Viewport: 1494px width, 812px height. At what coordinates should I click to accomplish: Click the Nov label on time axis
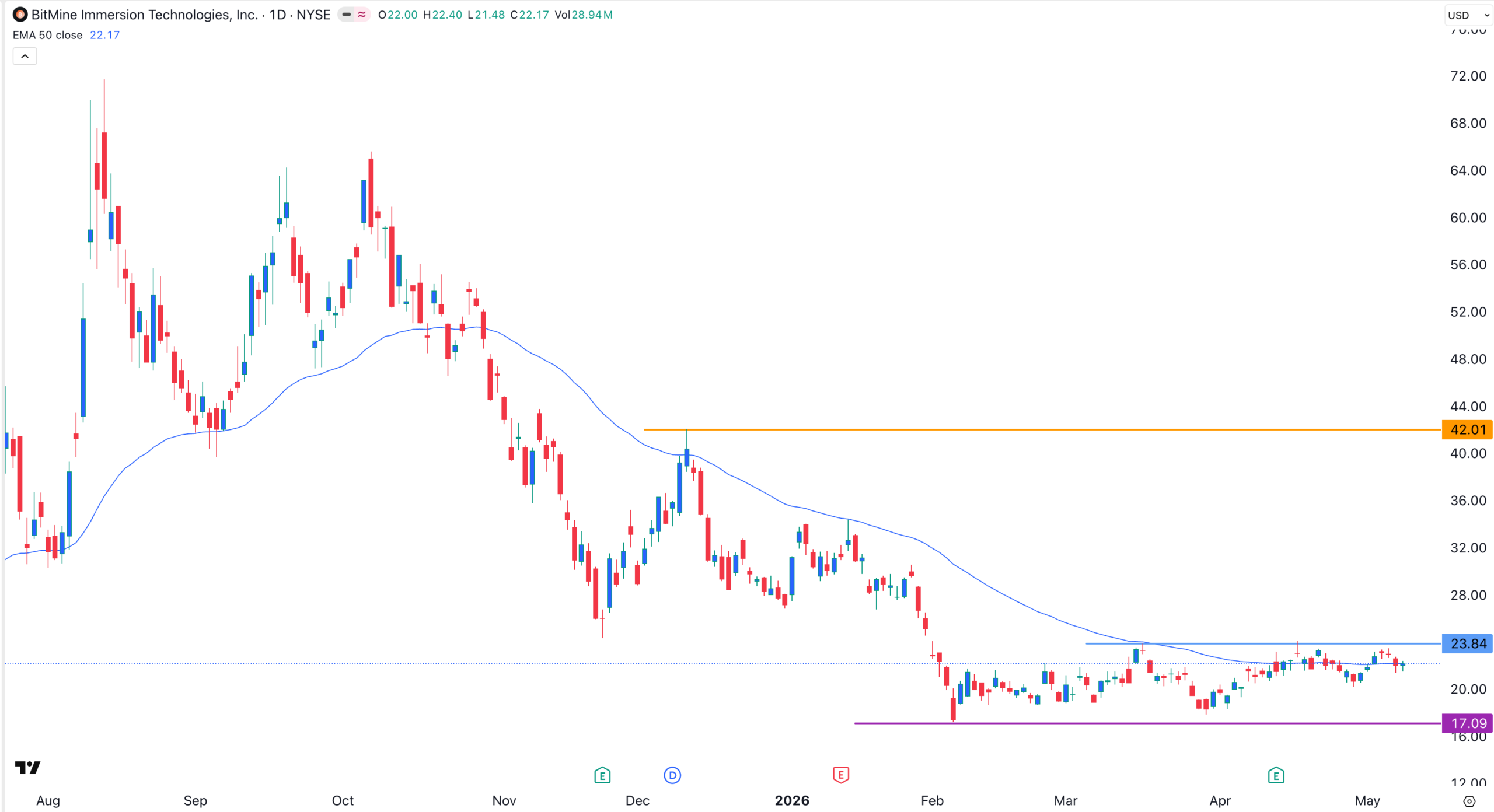(x=504, y=800)
